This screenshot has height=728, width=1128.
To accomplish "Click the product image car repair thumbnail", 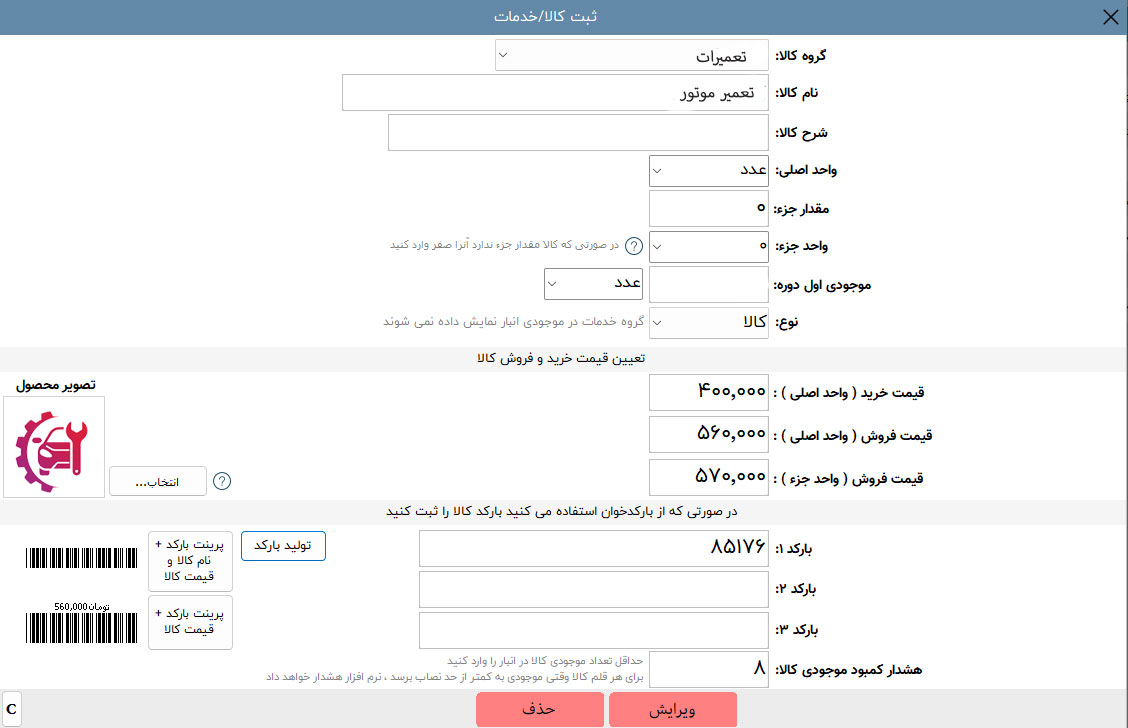I will point(54,447).
